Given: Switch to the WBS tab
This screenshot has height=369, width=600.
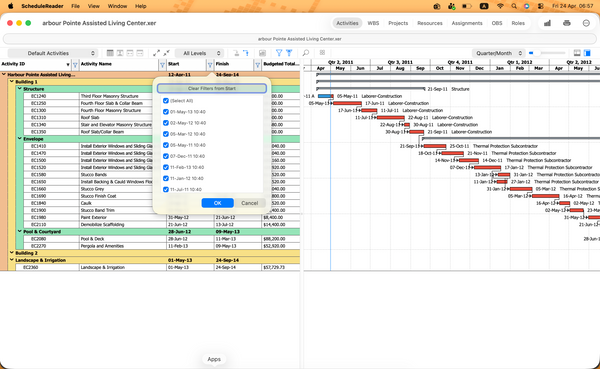Looking at the screenshot, I should 373,23.
